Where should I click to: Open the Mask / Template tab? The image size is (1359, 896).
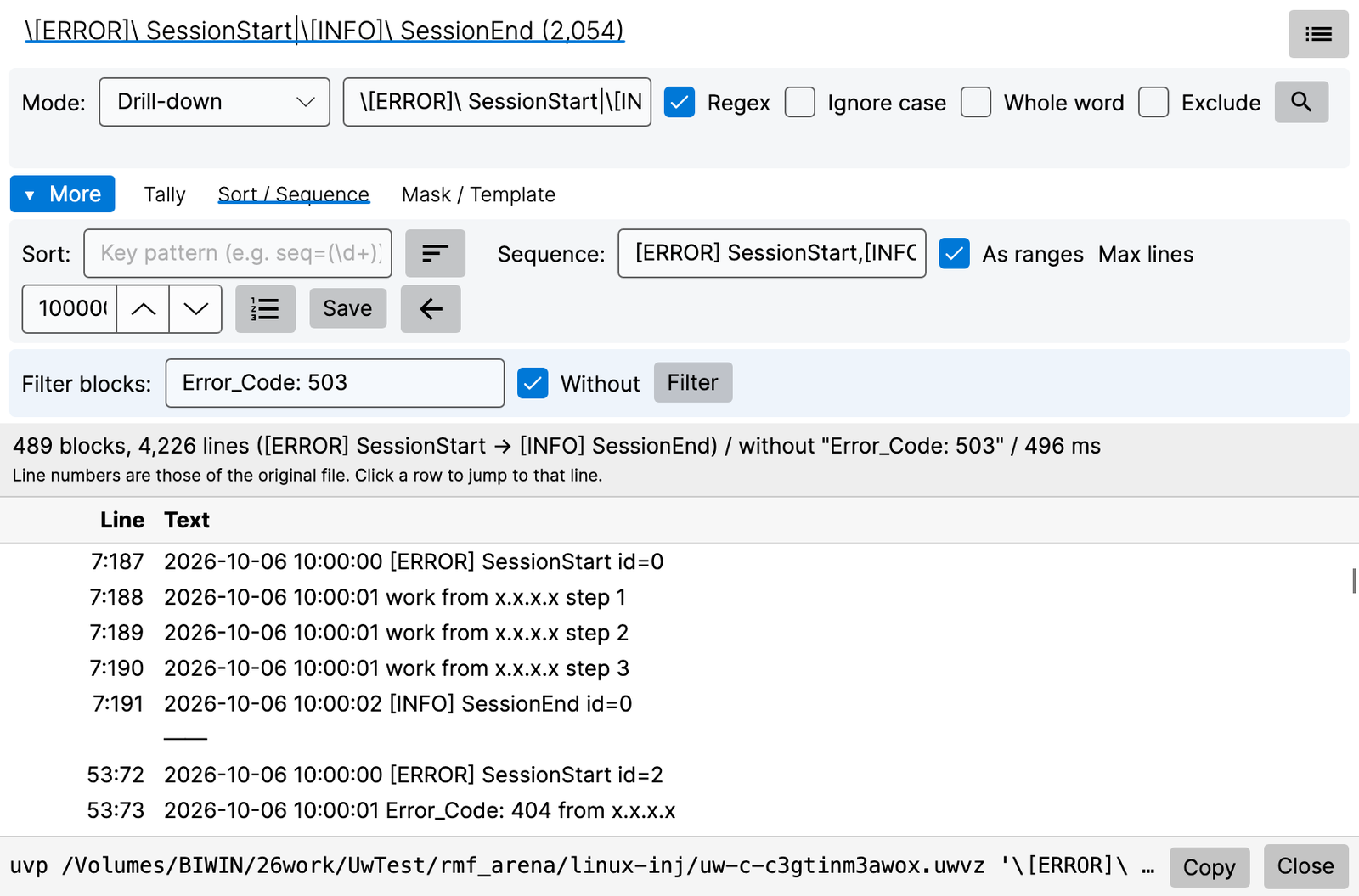478,194
